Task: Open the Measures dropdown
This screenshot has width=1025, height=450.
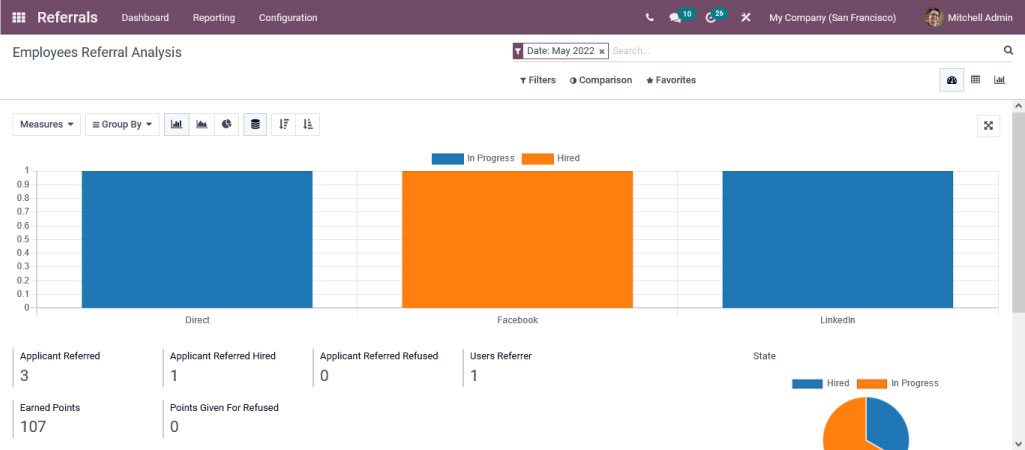Action: coord(46,124)
